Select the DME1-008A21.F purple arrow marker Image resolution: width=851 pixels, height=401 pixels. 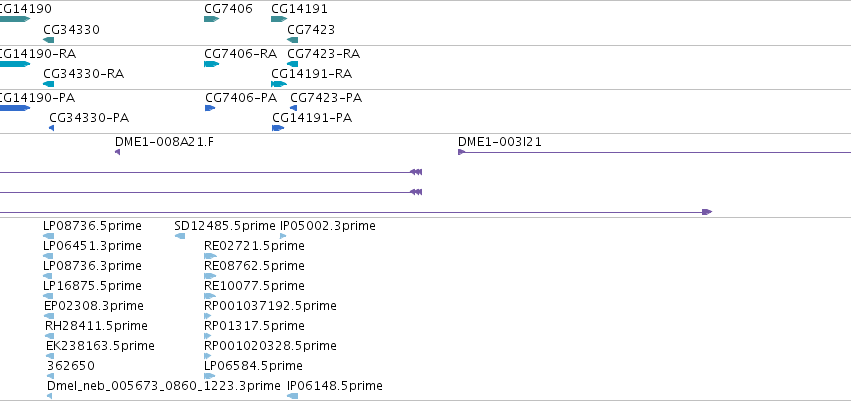click(117, 152)
